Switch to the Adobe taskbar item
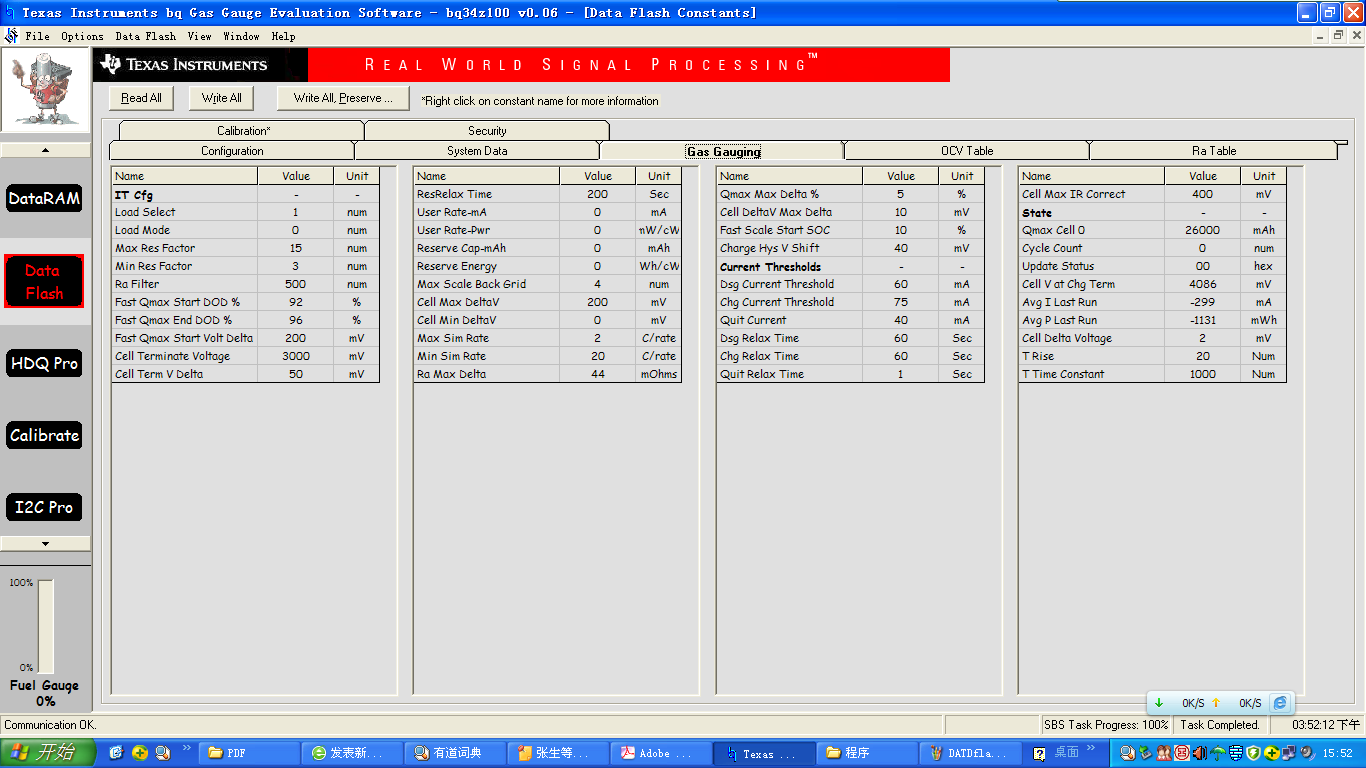The width and height of the screenshot is (1366, 768). 662,753
